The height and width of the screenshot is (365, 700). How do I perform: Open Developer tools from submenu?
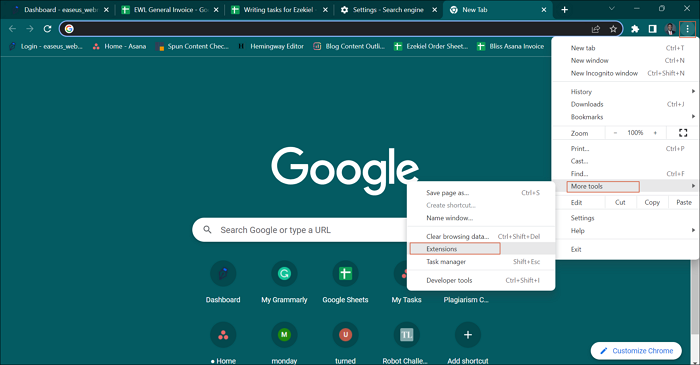(x=481, y=280)
